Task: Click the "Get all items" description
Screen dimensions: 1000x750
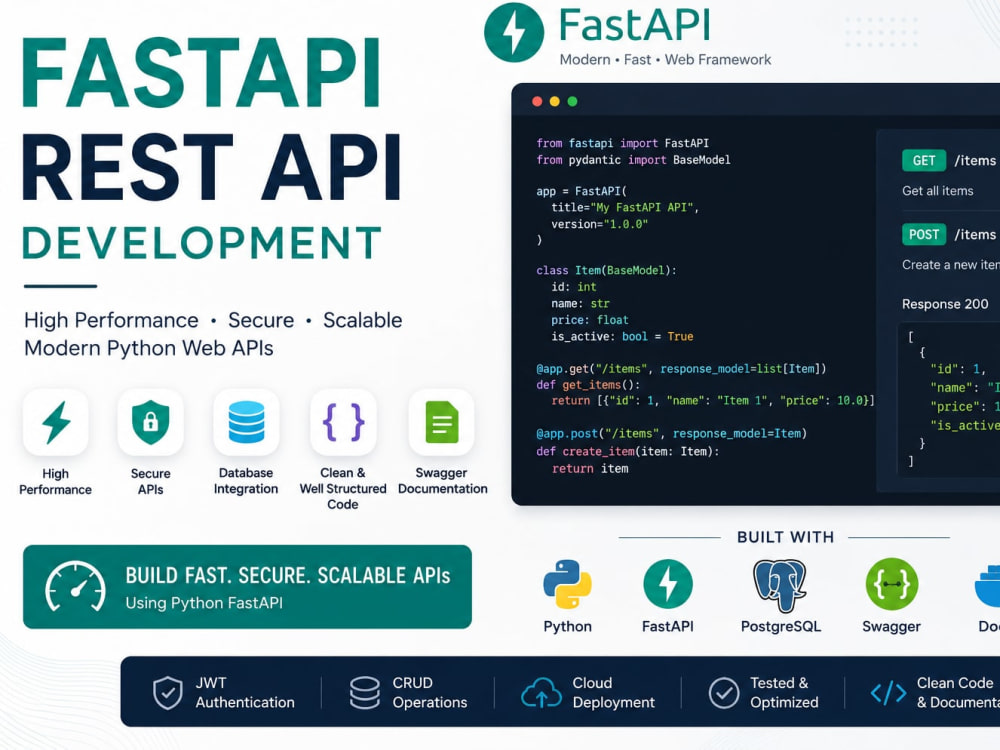Action: pyautogui.click(x=938, y=191)
